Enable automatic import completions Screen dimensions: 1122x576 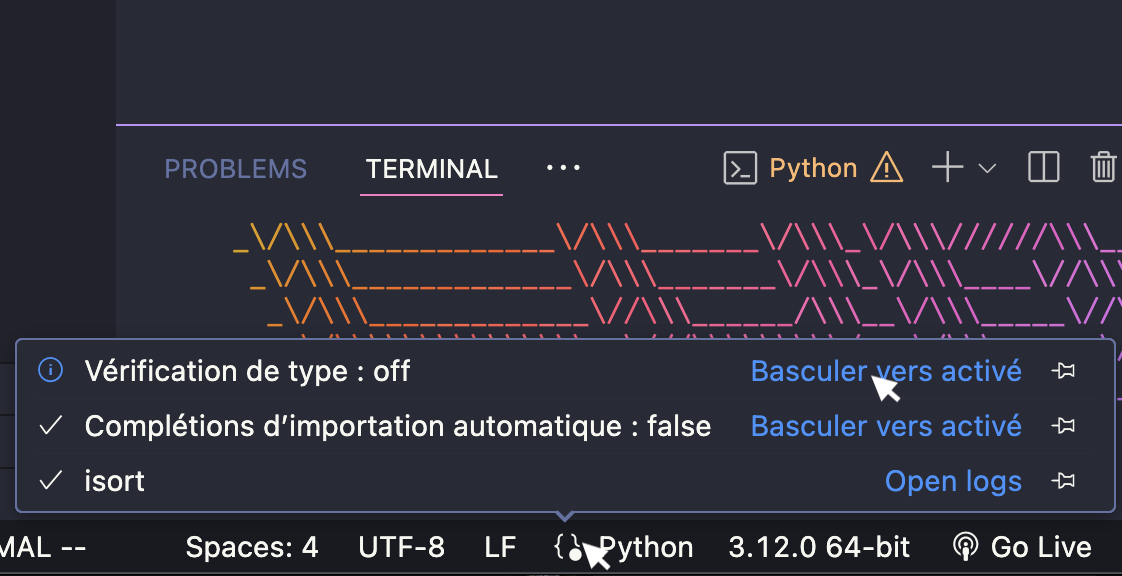[x=884, y=425]
